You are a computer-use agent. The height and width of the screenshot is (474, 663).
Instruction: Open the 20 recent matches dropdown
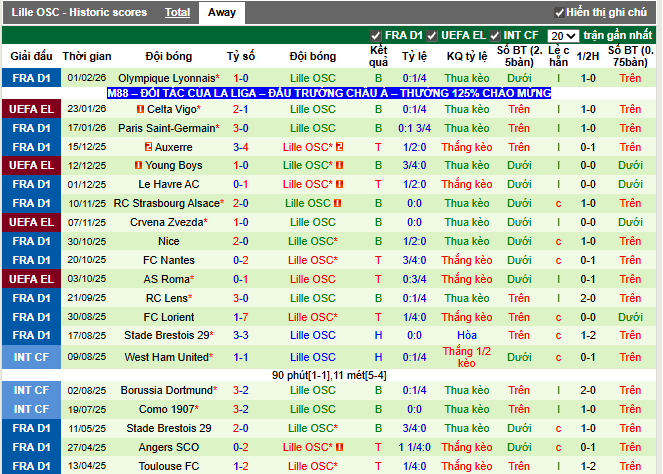coord(563,35)
